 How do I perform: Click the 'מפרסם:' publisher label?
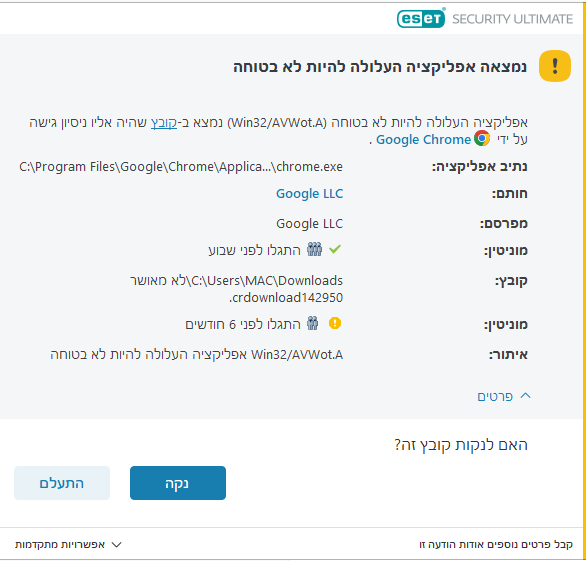tap(503, 224)
